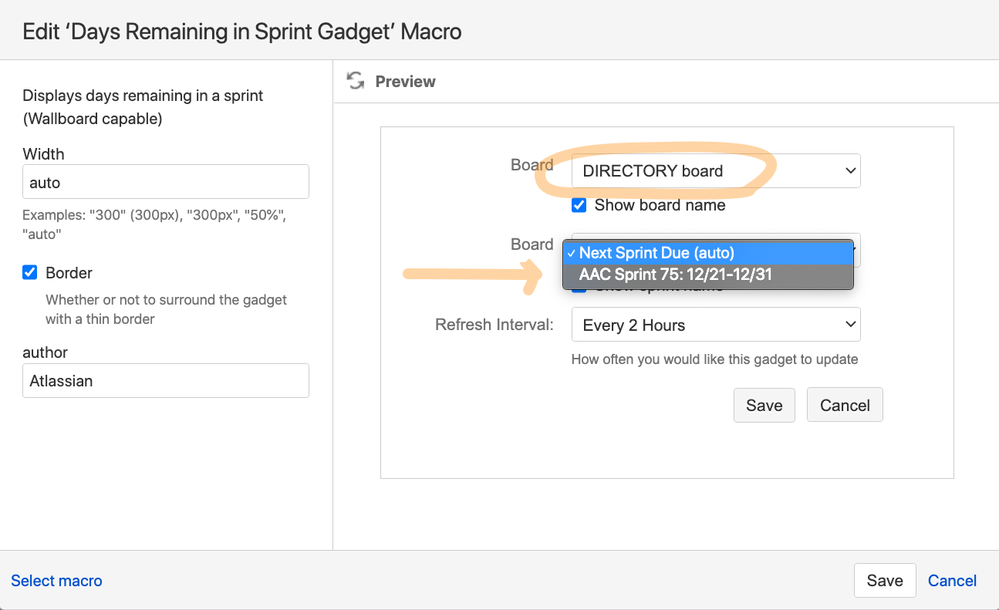Toggle the Show board name checkbox
This screenshot has height=610, width=999.
pyautogui.click(x=579, y=205)
